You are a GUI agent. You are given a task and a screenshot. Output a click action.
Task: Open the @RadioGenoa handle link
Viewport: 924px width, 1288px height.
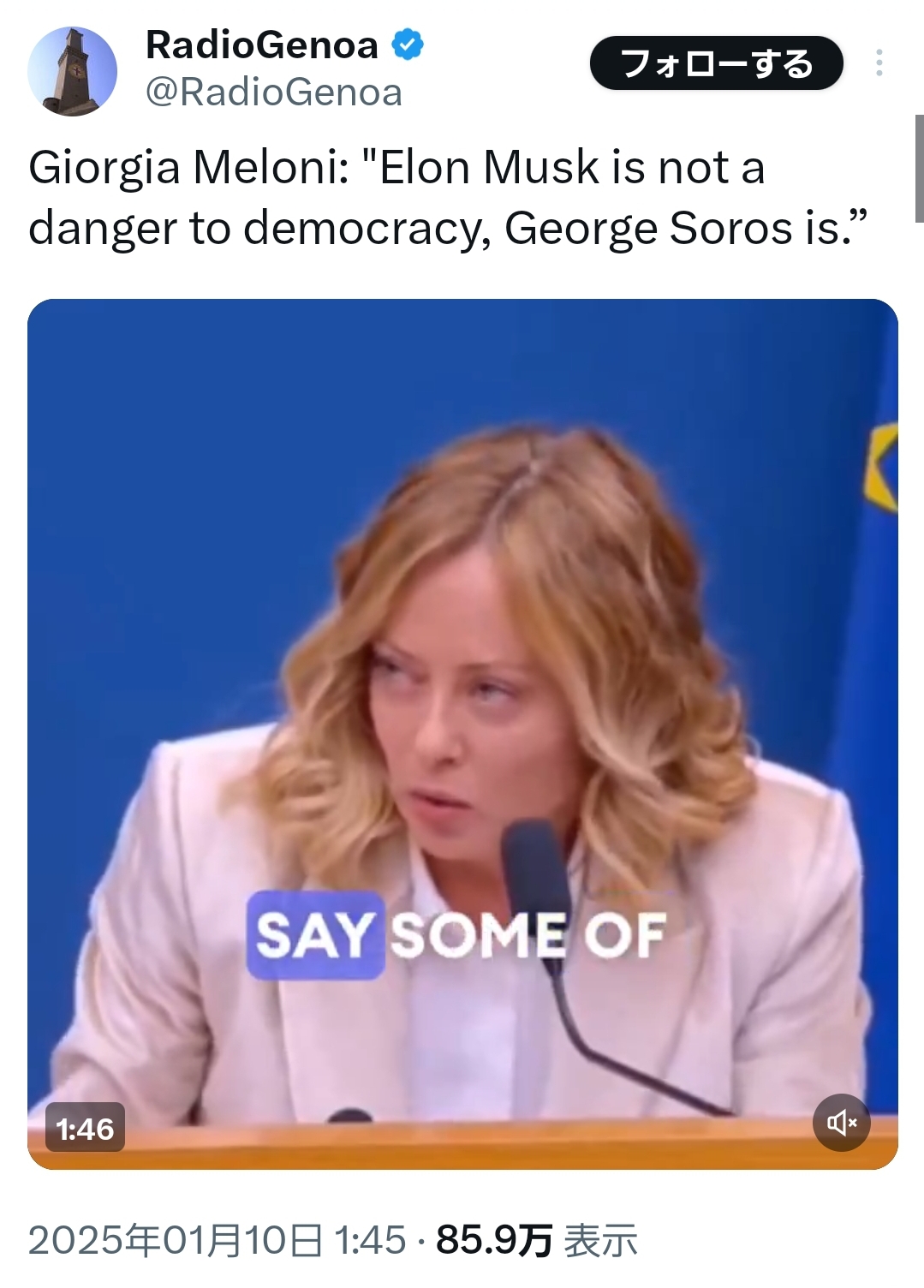(x=274, y=92)
